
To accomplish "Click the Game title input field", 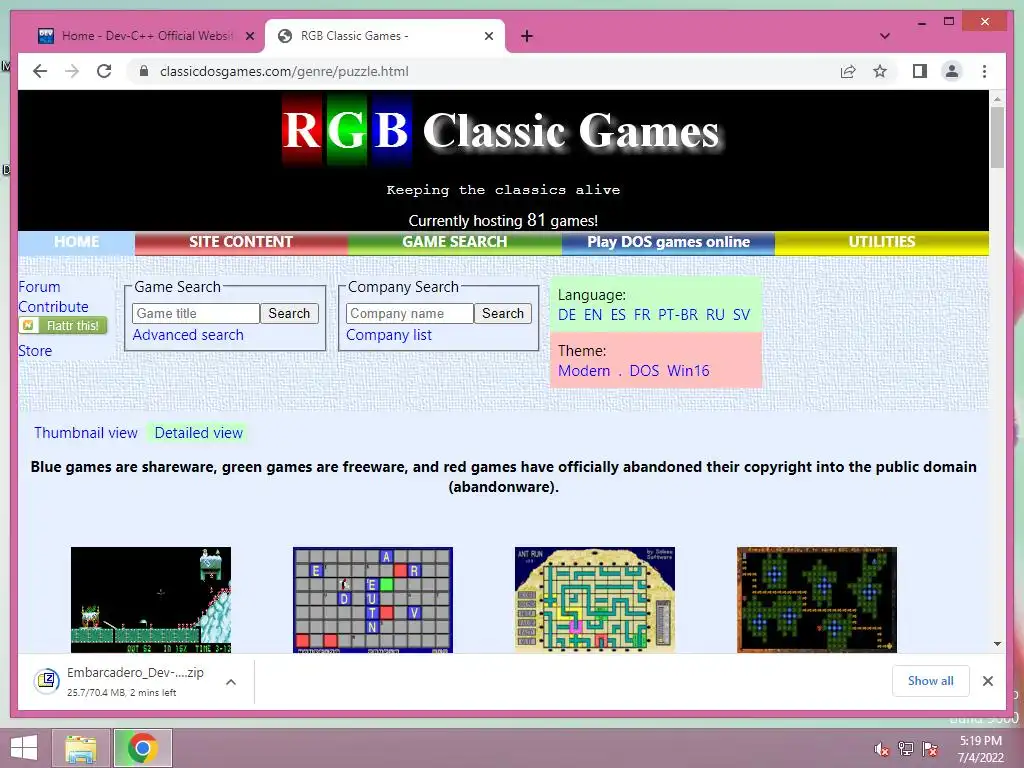I will tap(196, 313).
